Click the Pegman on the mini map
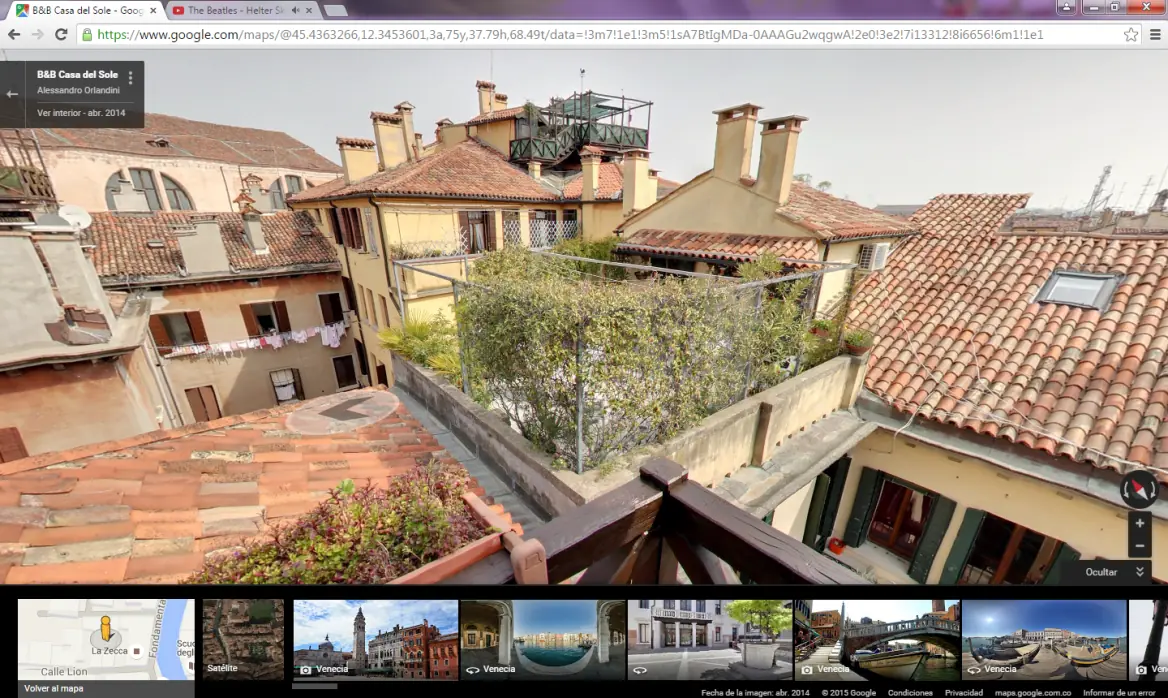This screenshot has width=1168, height=698. pyautogui.click(x=106, y=629)
